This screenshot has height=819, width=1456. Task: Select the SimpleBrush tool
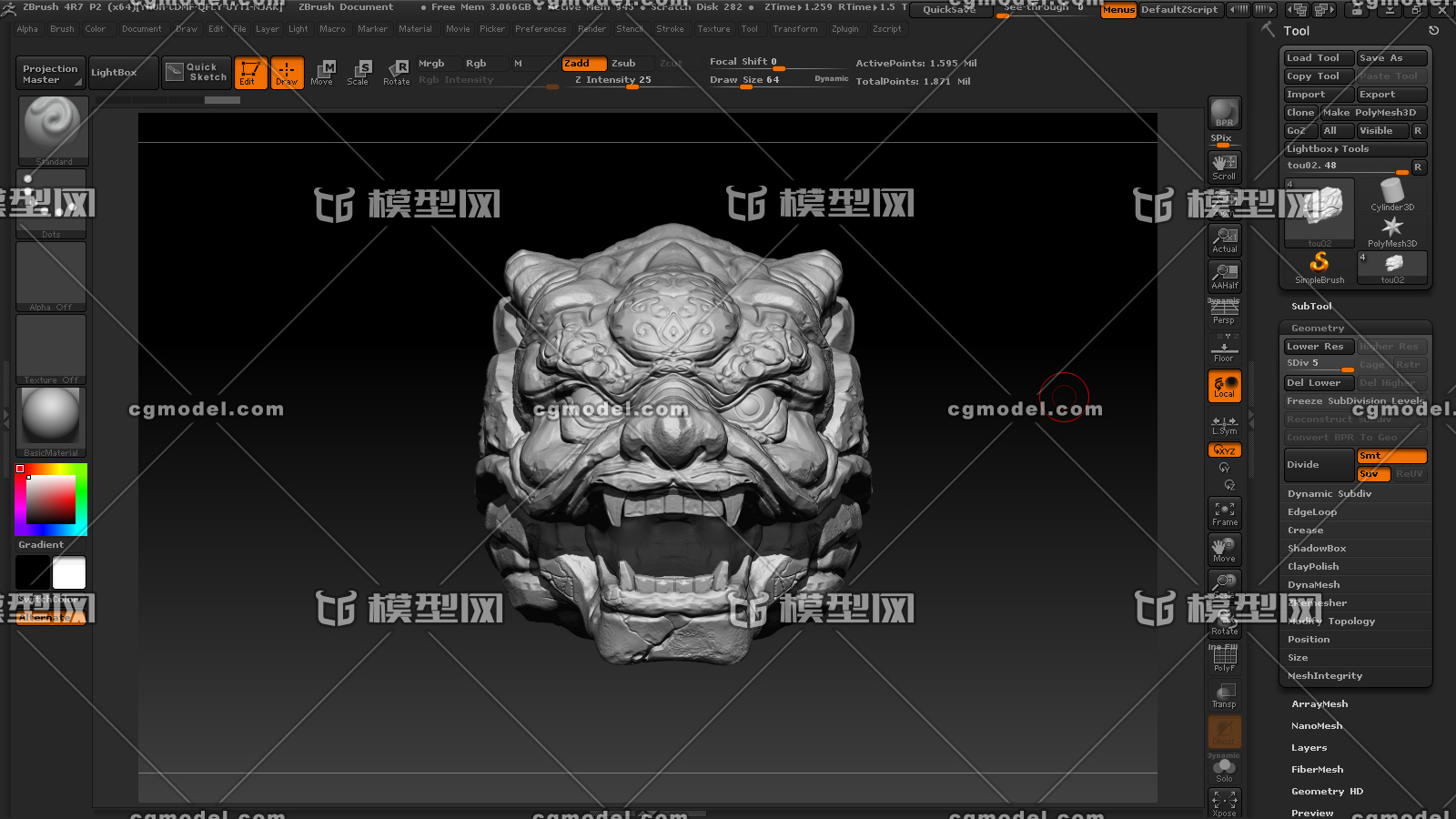tap(1319, 268)
